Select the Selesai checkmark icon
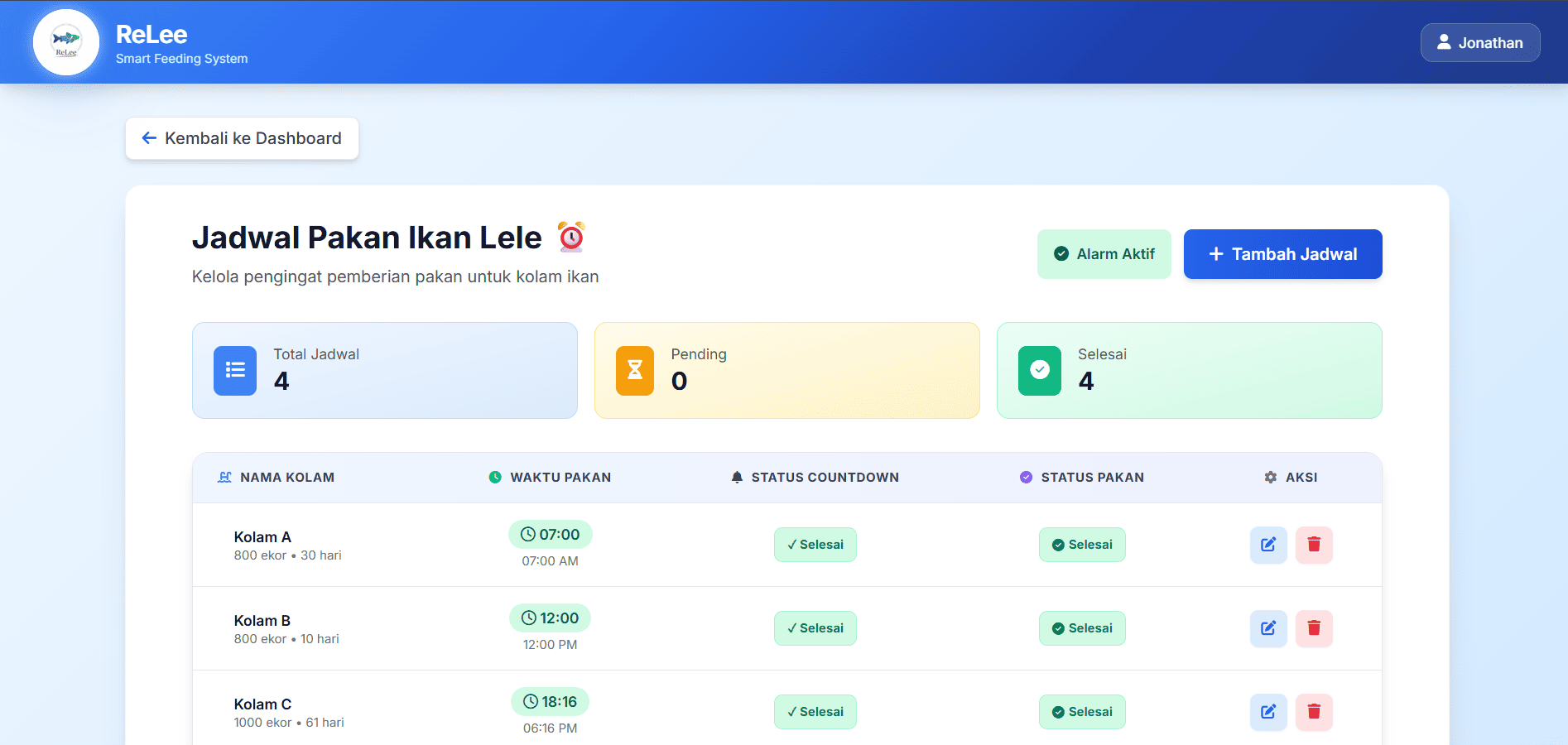This screenshot has height=745, width=1568. pos(1039,371)
